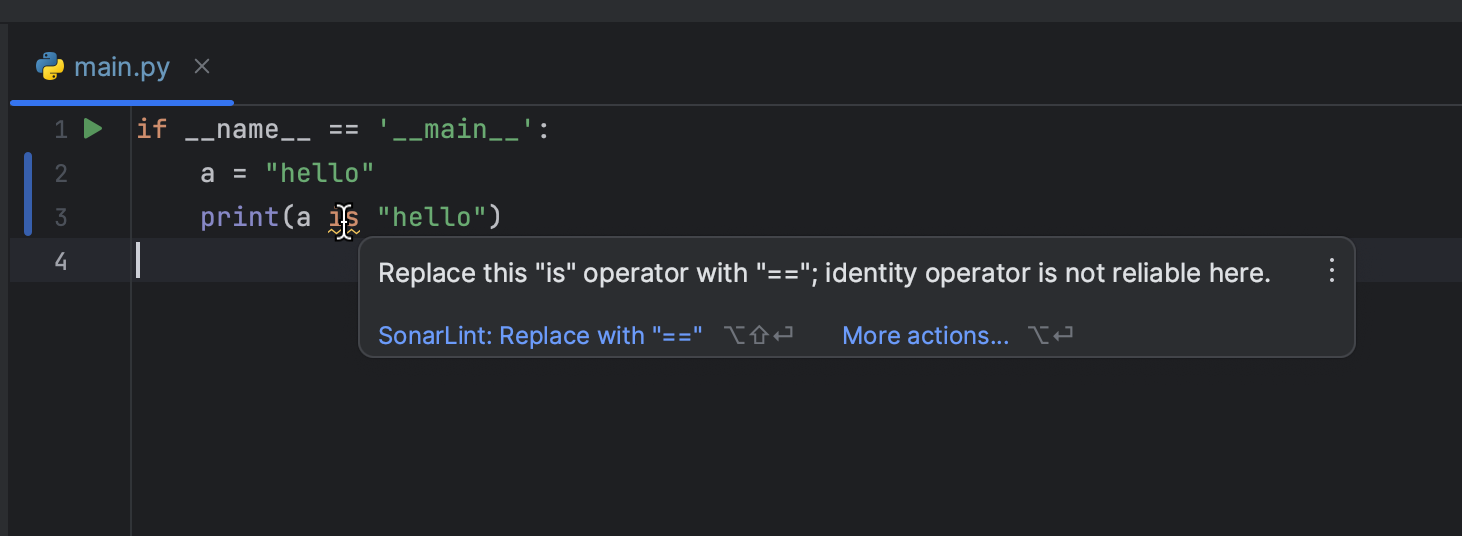
Task: Click the print function name
Action: [240, 217]
